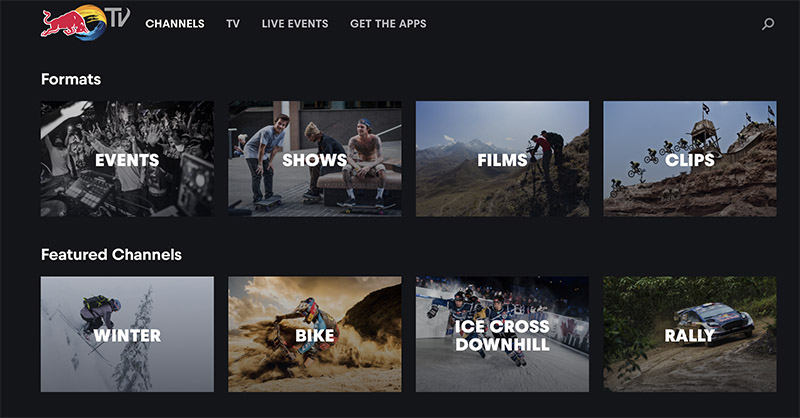The height and width of the screenshot is (418, 800).
Task: Open the search magnifier icon
Action: click(x=768, y=24)
